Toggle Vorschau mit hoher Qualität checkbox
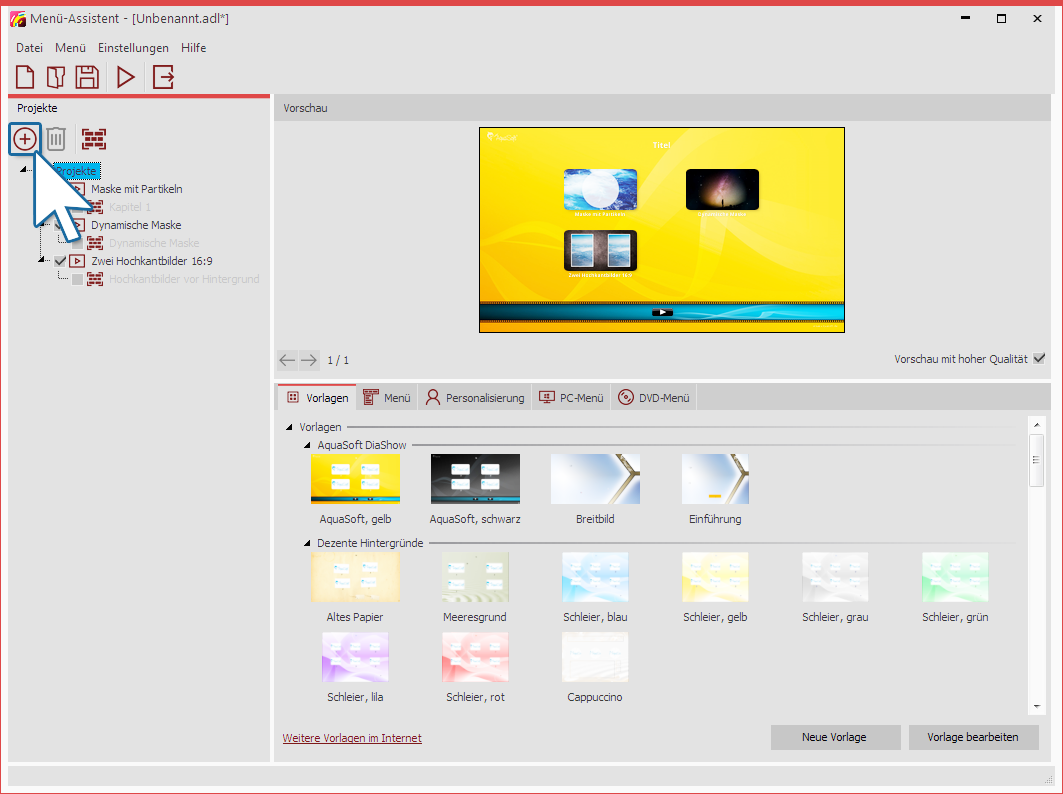This screenshot has width=1063, height=794. click(1039, 359)
